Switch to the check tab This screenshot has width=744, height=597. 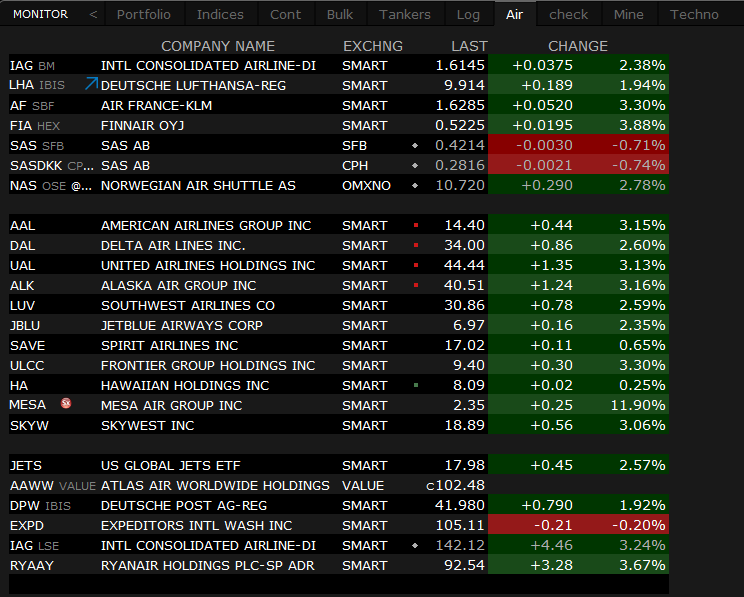(568, 14)
